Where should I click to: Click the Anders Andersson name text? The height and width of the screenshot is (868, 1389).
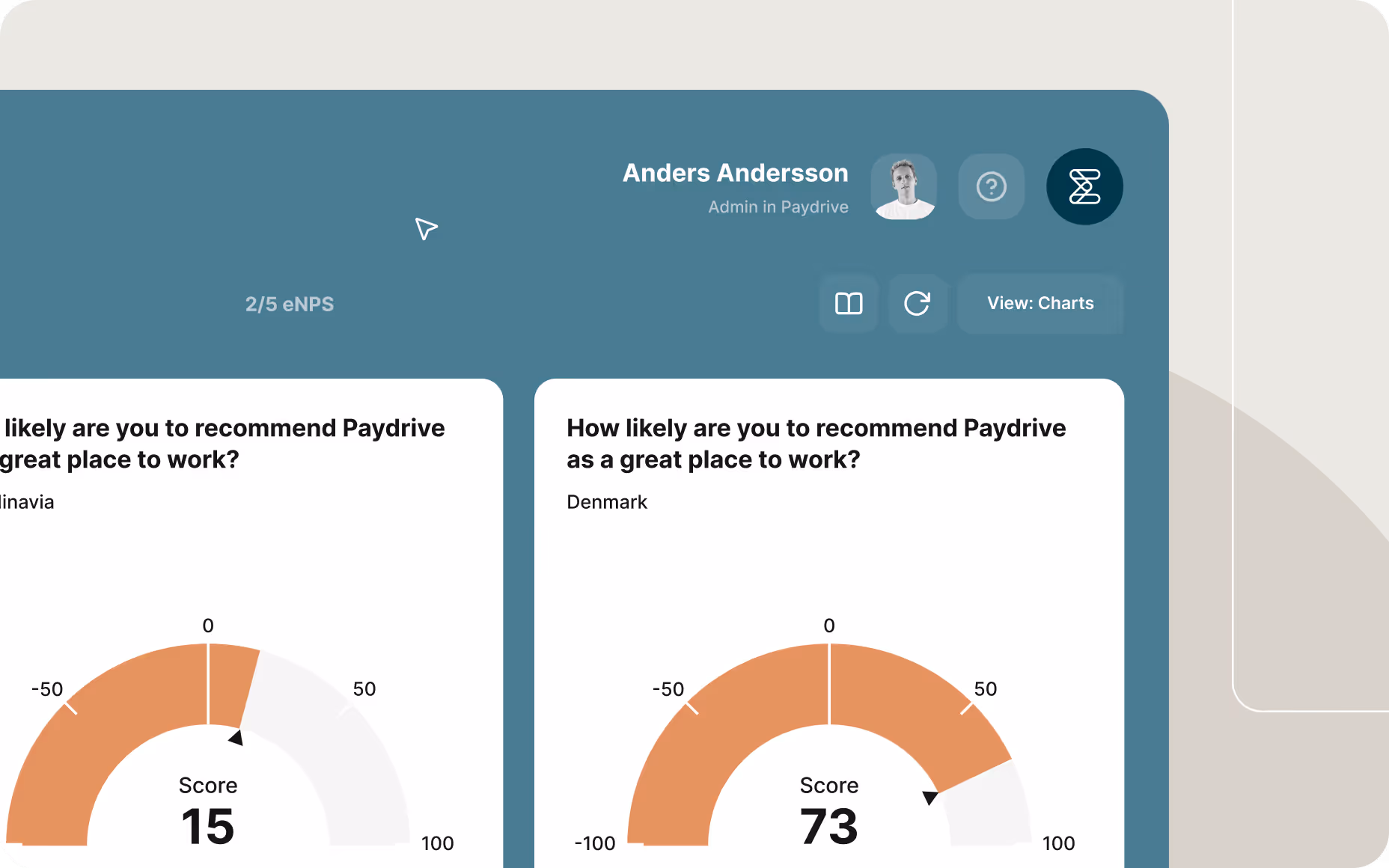pyautogui.click(x=735, y=173)
